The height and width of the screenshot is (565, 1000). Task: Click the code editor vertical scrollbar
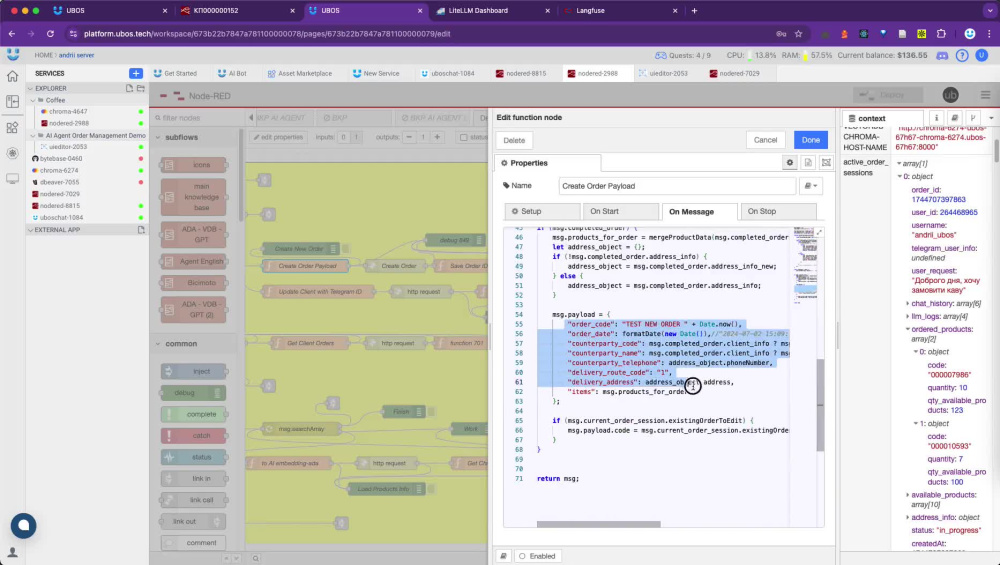point(820,404)
